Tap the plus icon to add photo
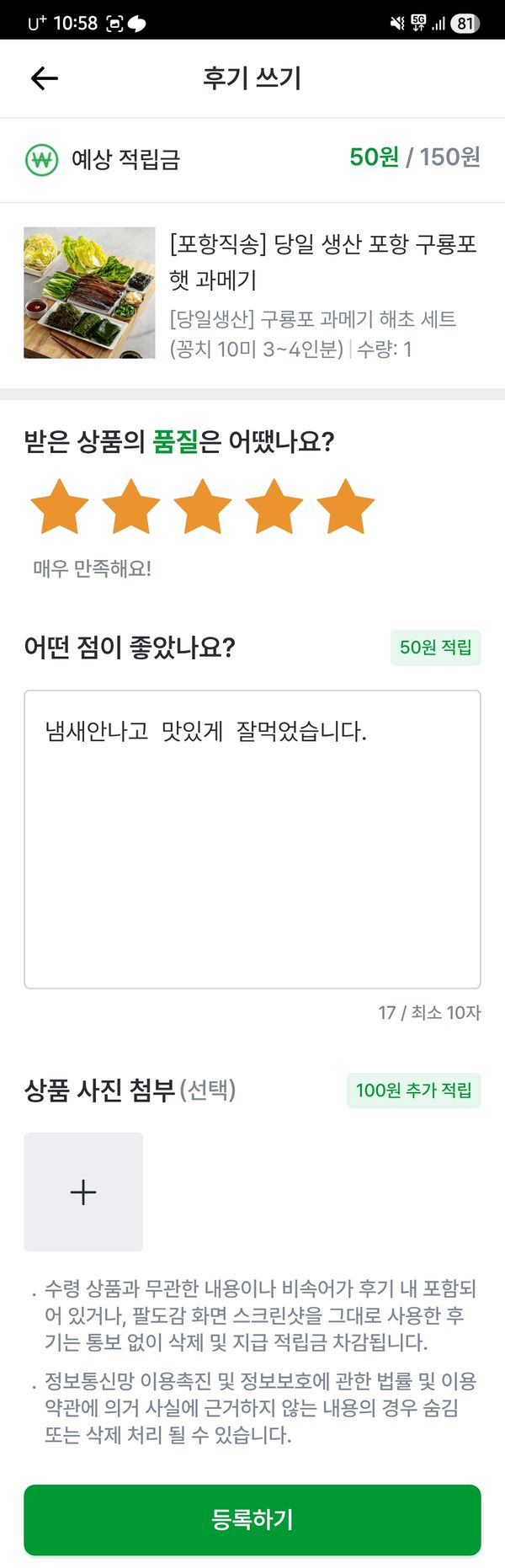The image size is (505, 1568). [83, 1192]
